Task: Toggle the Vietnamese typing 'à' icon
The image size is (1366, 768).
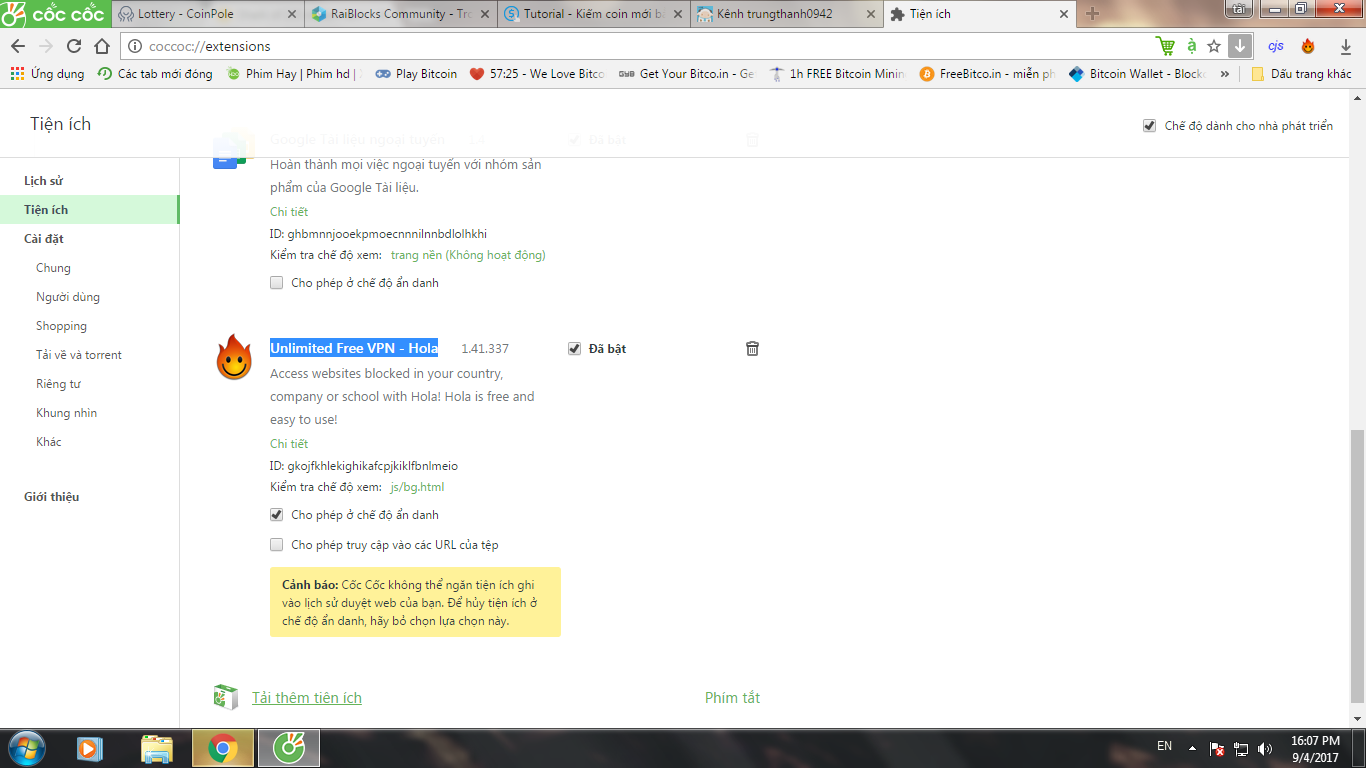Action: pyautogui.click(x=1192, y=46)
